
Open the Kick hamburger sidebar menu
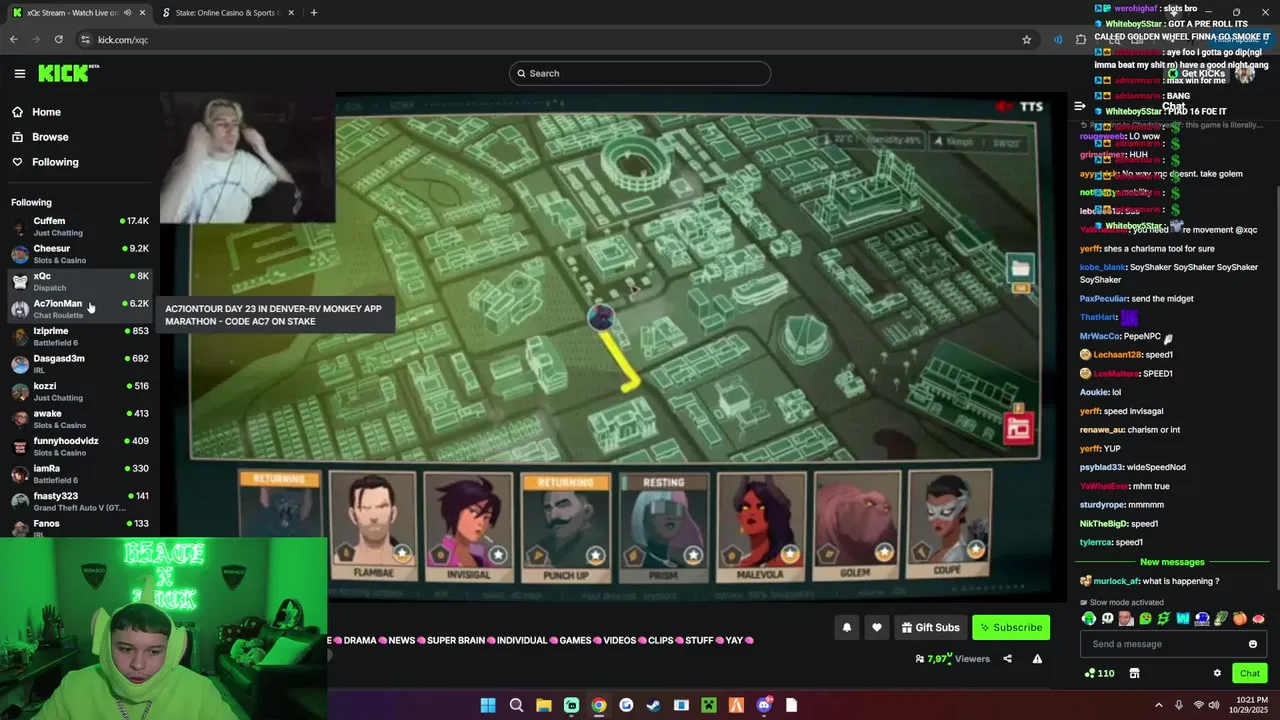[19, 73]
